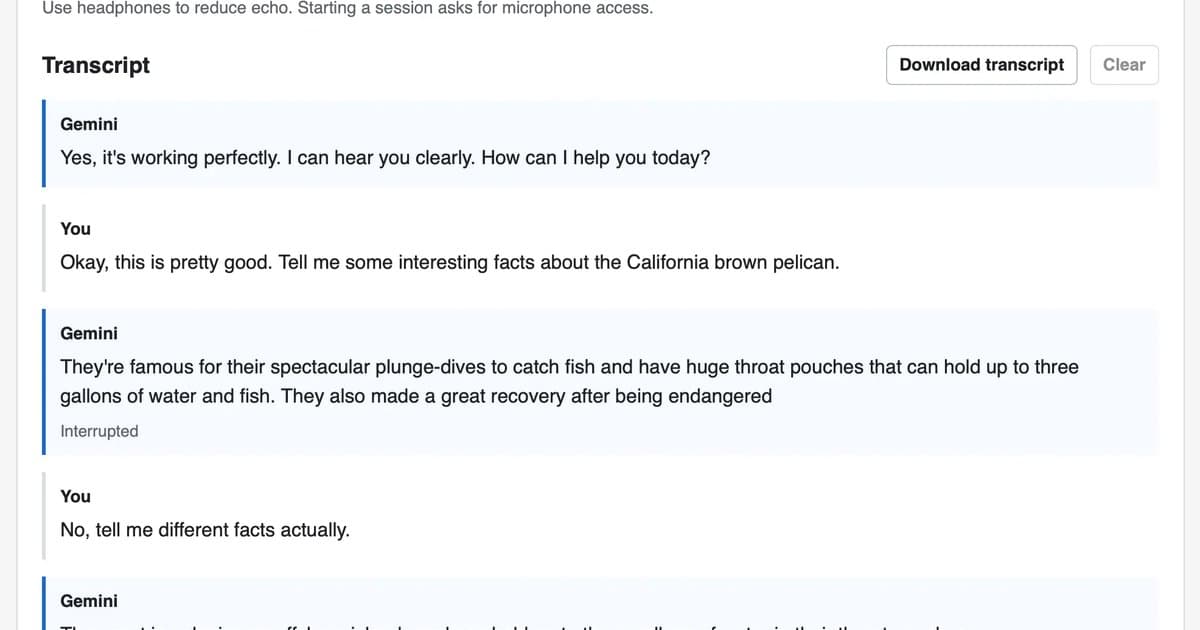Click the first Gemini speaker label
This screenshot has height=630, width=1200.
89,124
